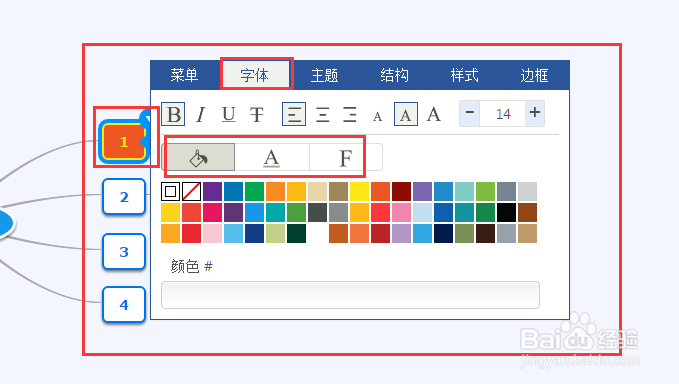Select mind map node 3
The image size is (679, 384).
coord(124,252)
